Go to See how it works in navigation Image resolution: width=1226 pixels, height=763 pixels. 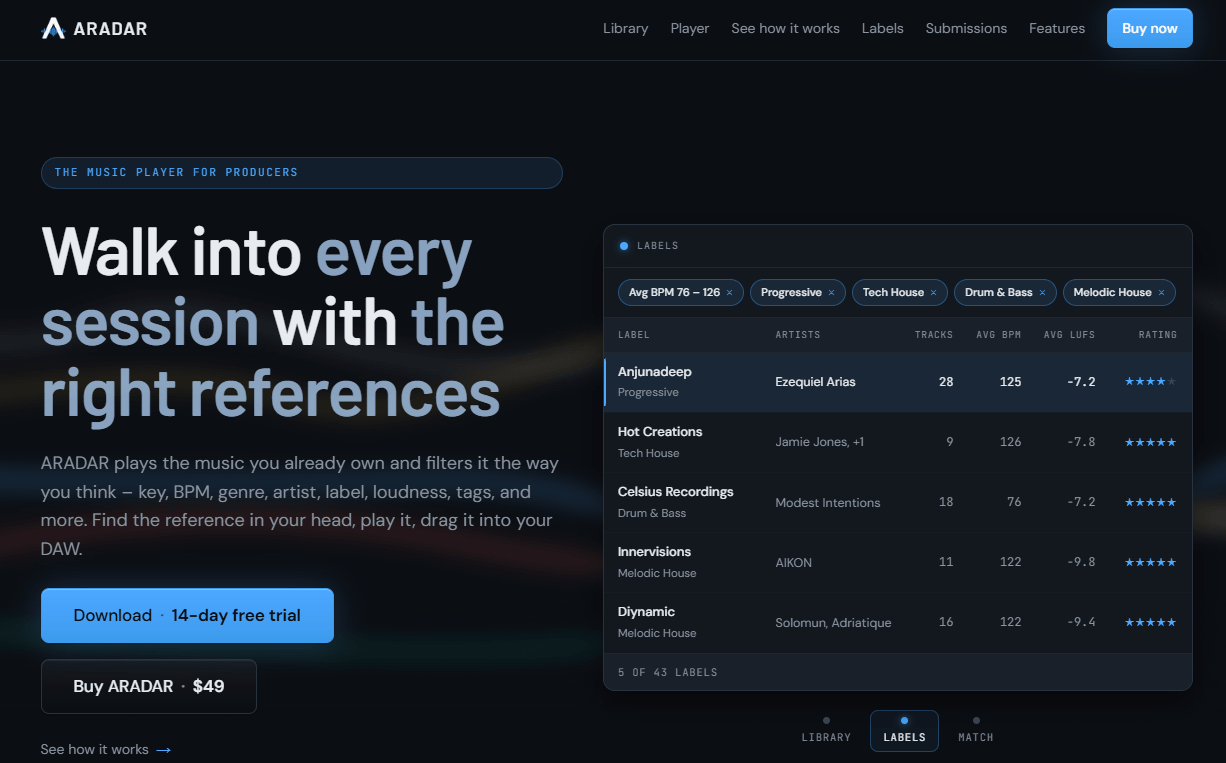click(x=785, y=28)
